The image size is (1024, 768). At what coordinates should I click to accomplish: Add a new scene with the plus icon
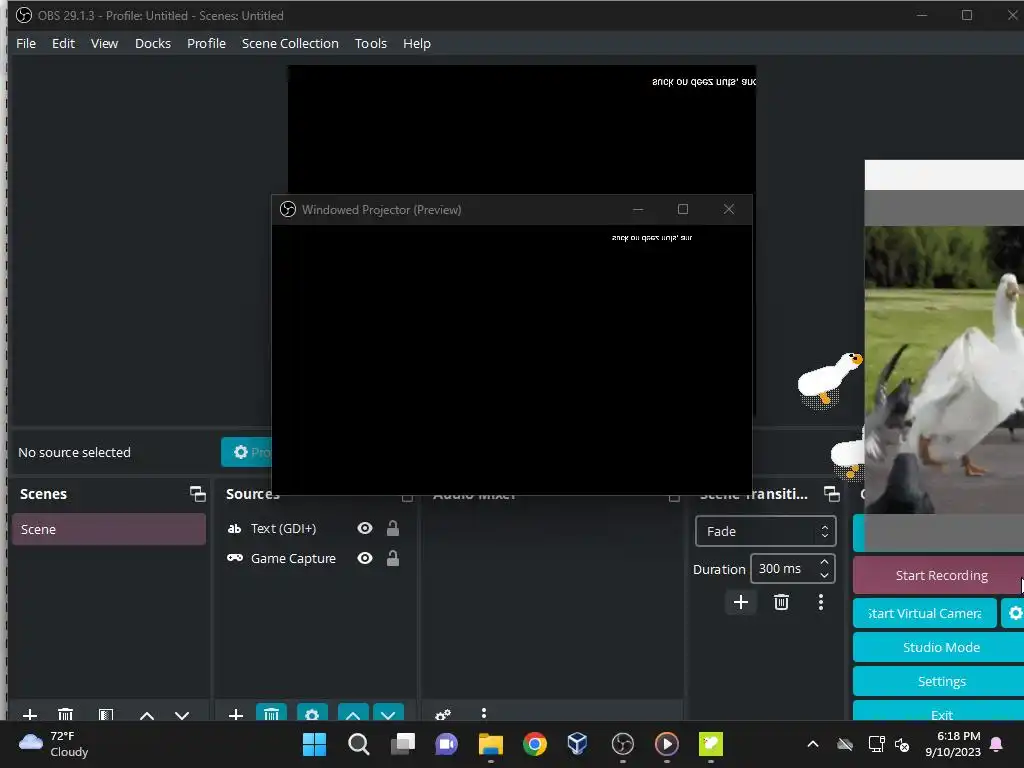pos(30,714)
